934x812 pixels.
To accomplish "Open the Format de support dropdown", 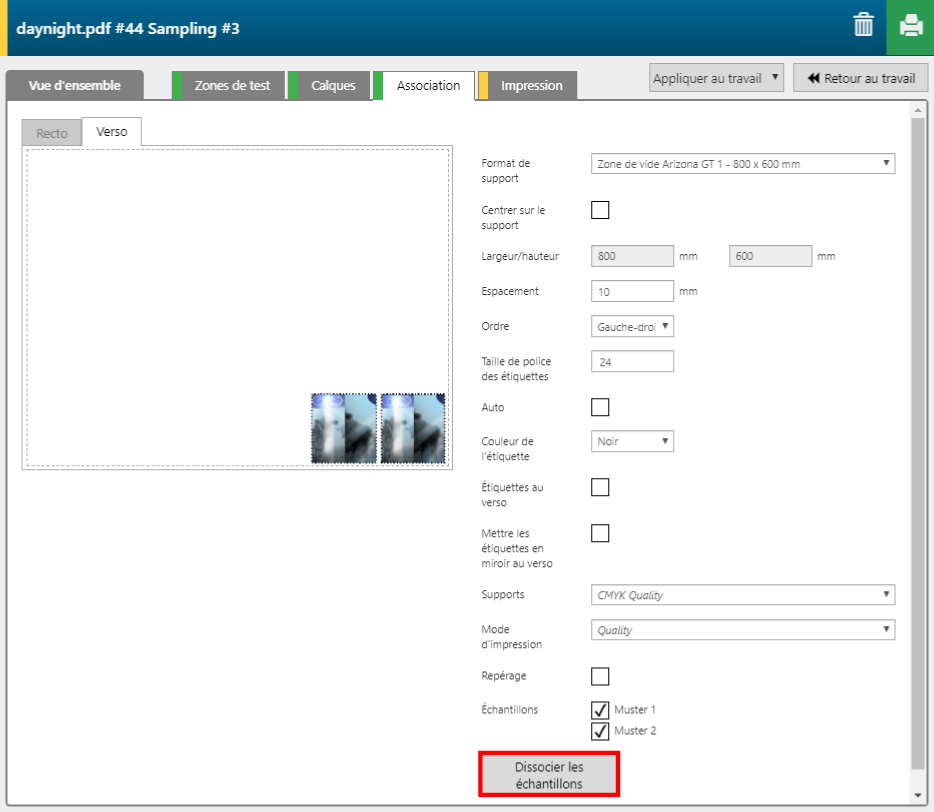I will (742, 164).
